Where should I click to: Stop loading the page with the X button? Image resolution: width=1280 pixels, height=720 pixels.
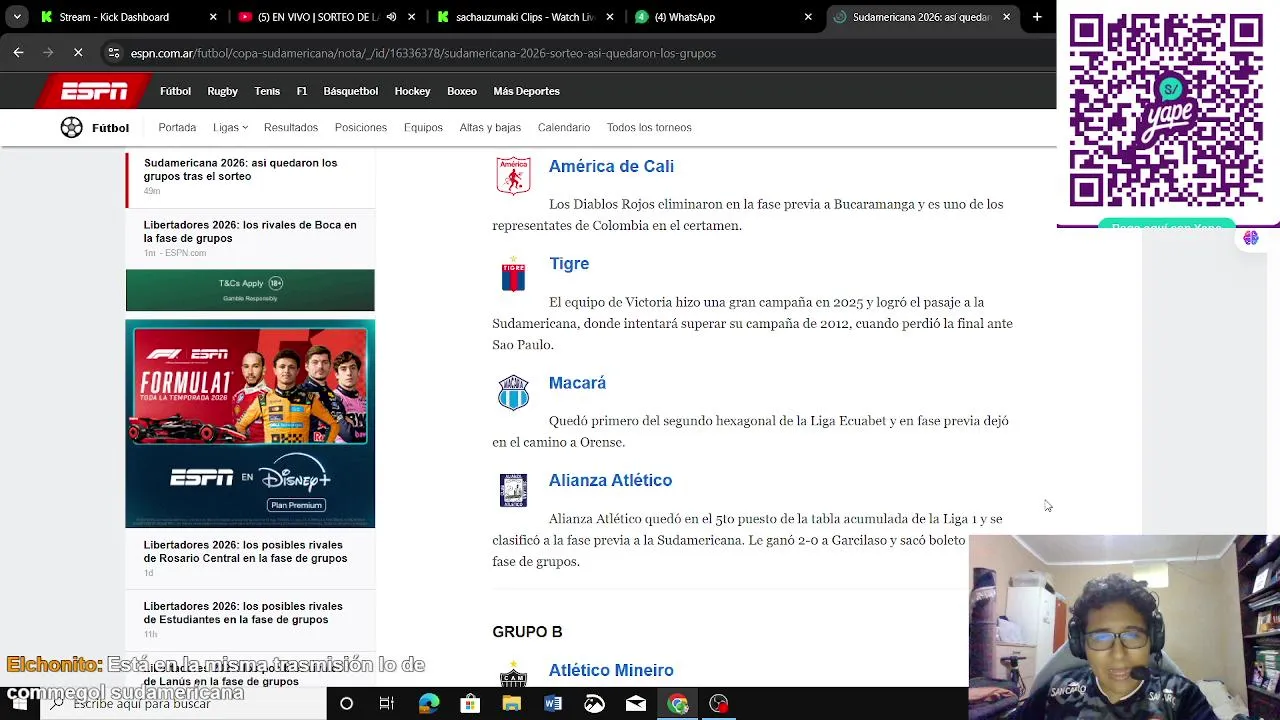point(78,53)
